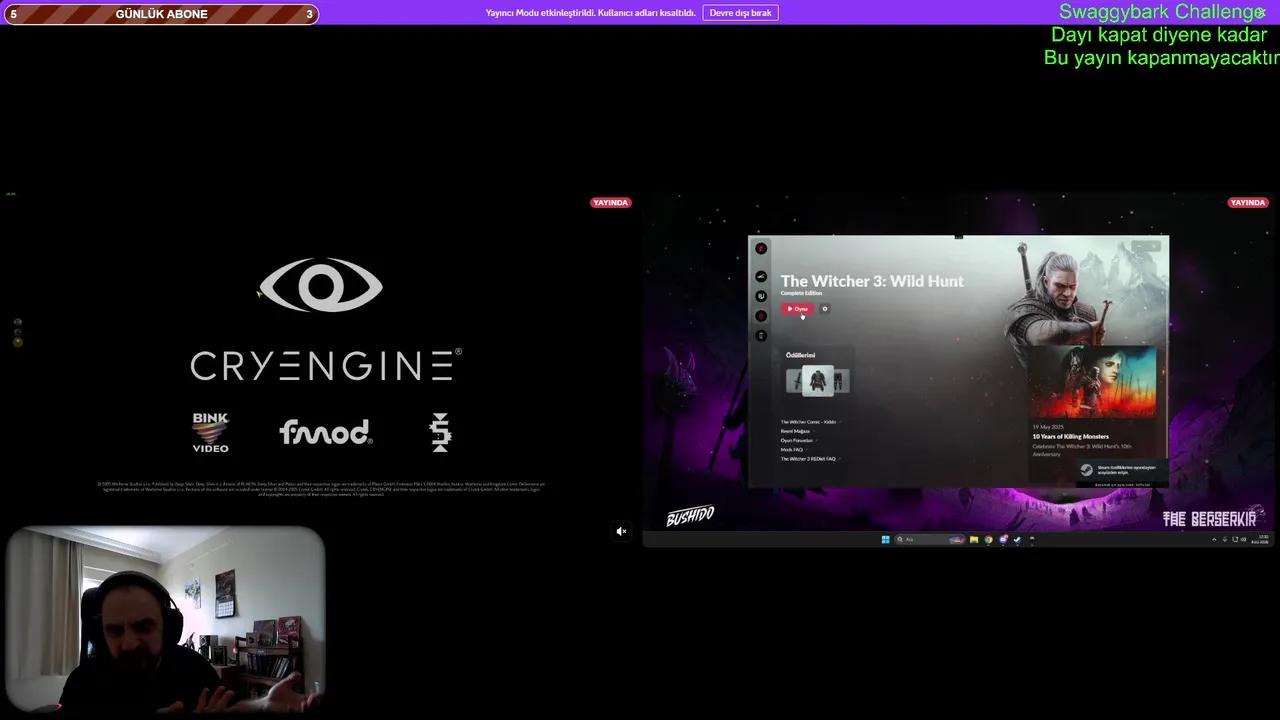Click the red Oyna play button

[x=798, y=309]
